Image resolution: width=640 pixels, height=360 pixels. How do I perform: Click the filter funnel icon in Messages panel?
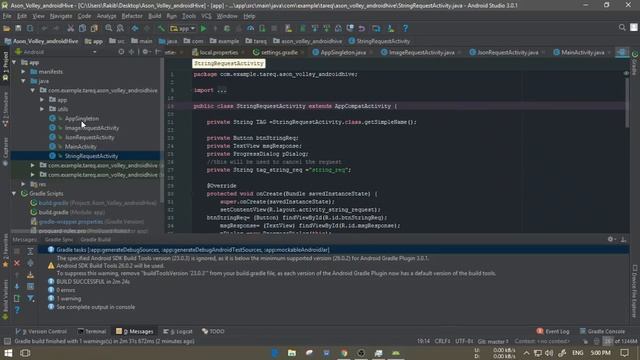(x=31, y=299)
